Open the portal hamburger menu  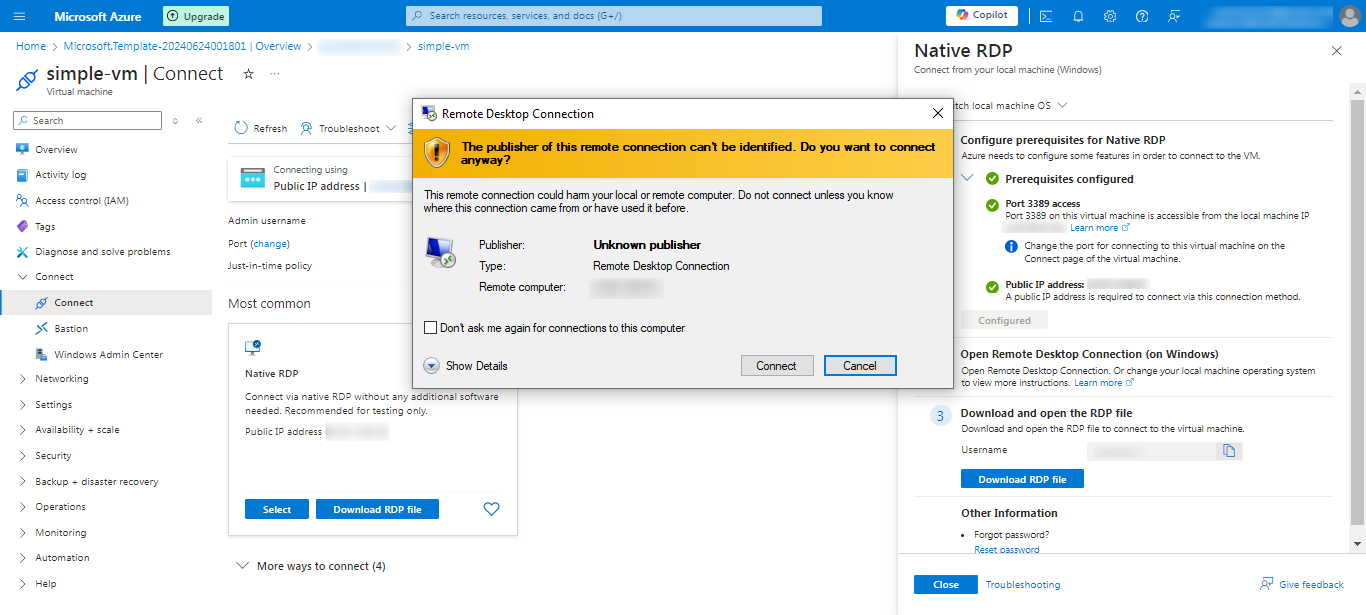click(x=20, y=16)
